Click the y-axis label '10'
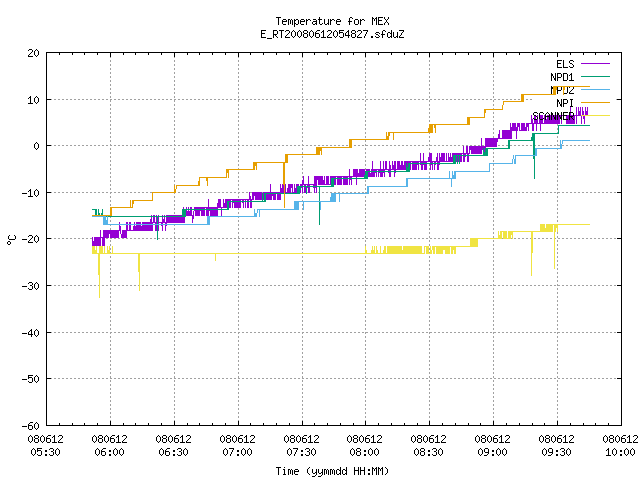Screen dimensions: 640x480 pos(33,100)
